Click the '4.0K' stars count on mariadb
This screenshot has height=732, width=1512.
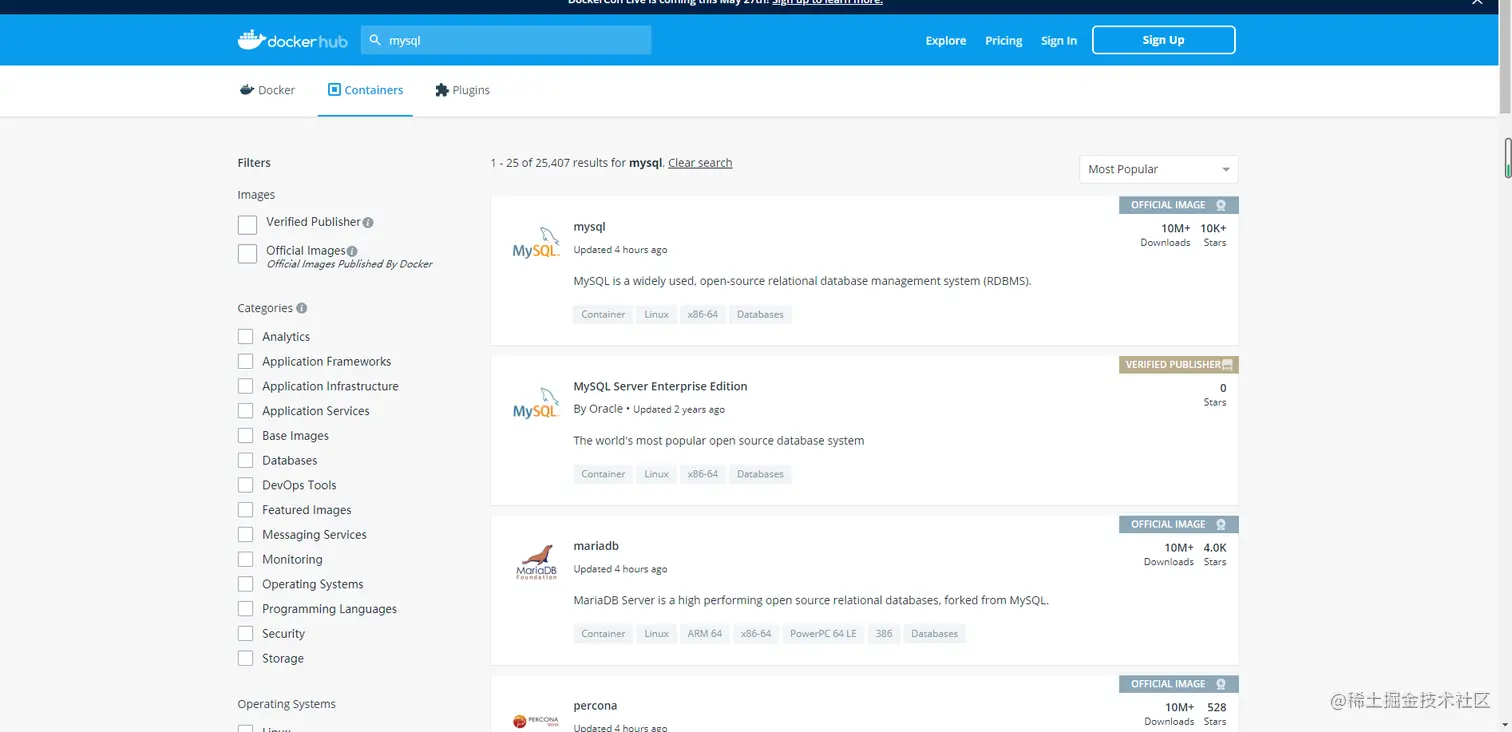click(1215, 548)
